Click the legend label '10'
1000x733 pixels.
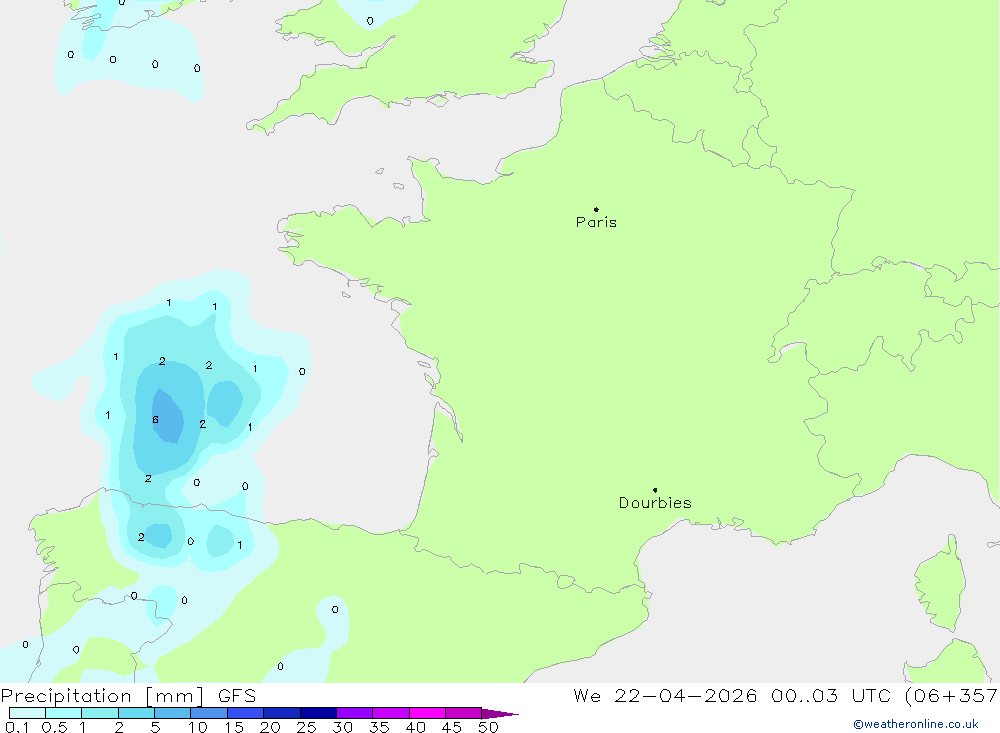198,727
